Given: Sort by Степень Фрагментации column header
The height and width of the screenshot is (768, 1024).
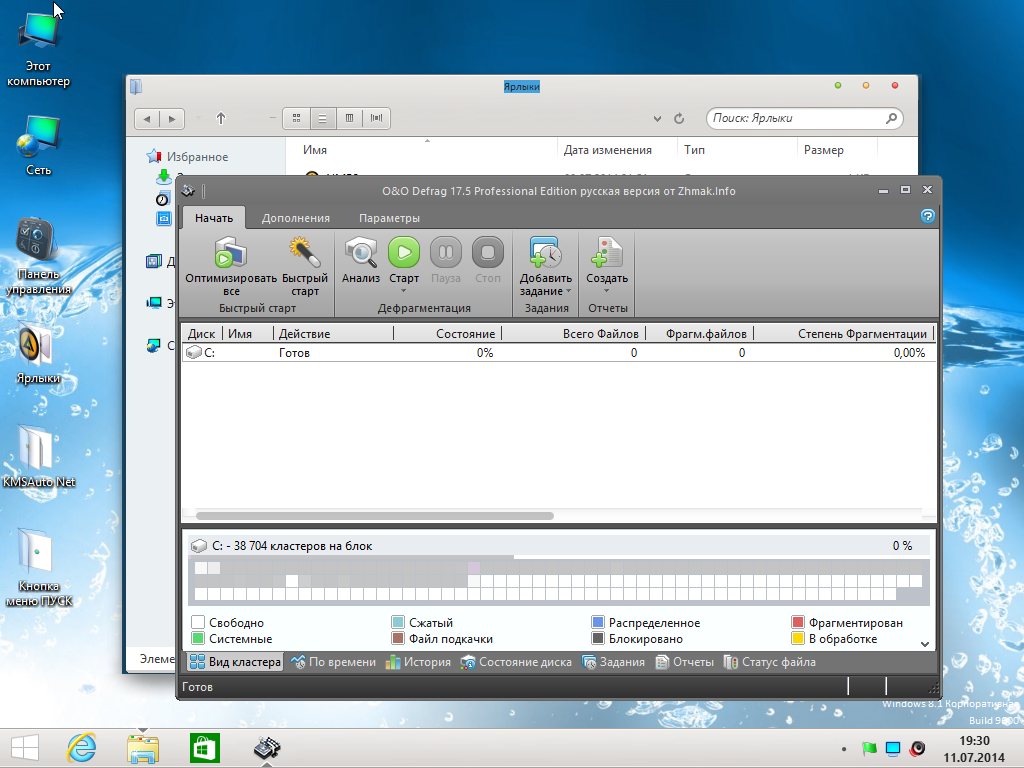Looking at the screenshot, I should [844, 334].
